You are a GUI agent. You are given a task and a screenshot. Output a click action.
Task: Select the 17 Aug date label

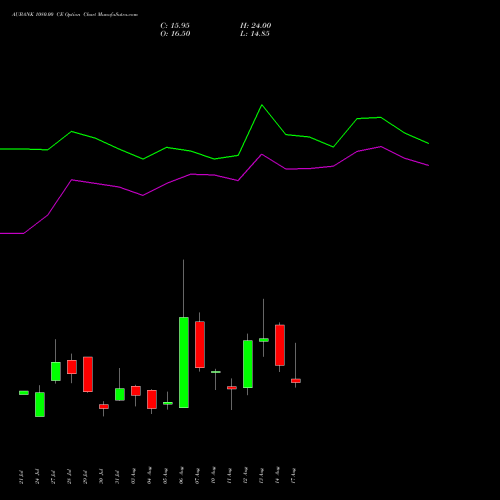293,475
